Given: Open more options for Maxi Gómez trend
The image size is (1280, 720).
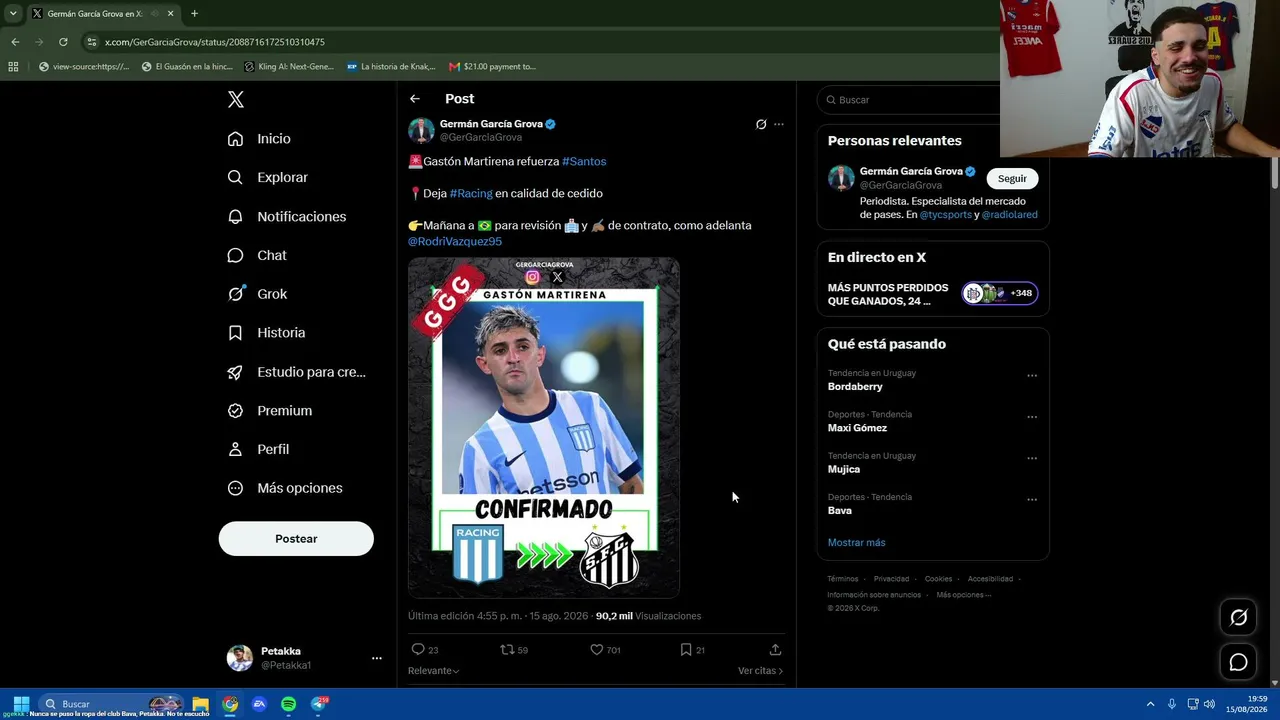Looking at the screenshot, I should 1032,417.
